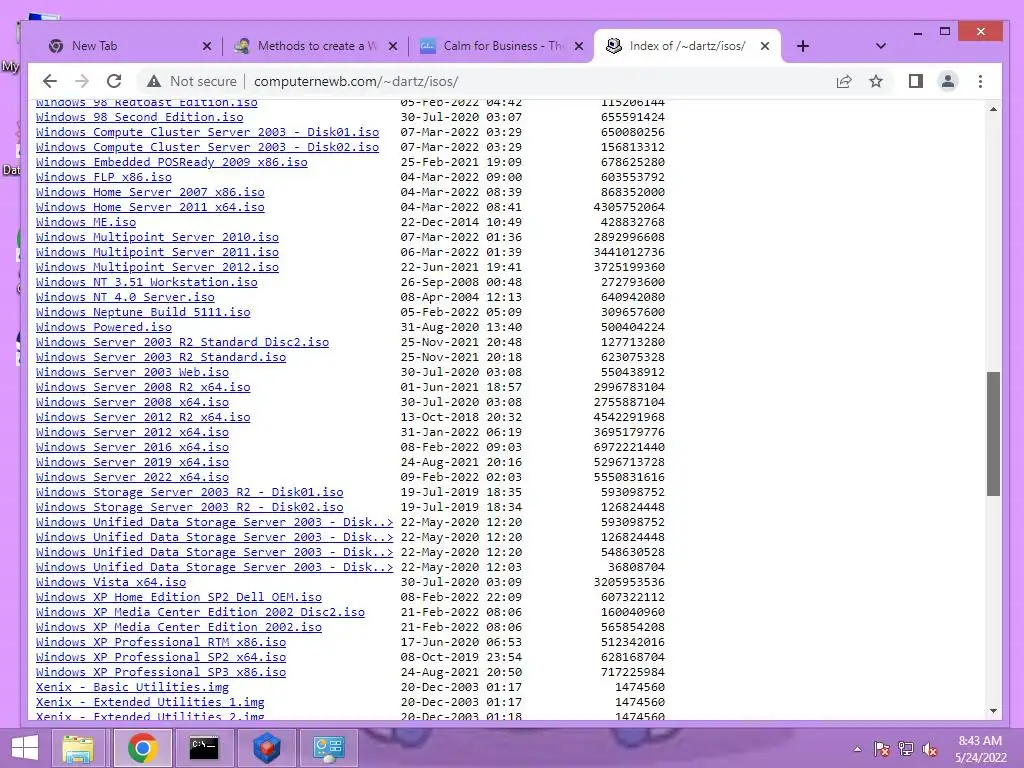Click the file size 6972221440
The width and height of the screenshot is (1024, 768).
[630, 447]
